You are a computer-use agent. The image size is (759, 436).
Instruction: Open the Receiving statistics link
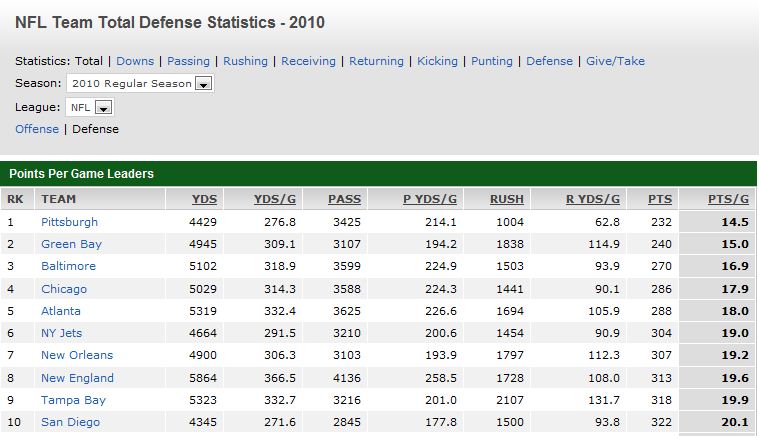click(x=308, y=61)
